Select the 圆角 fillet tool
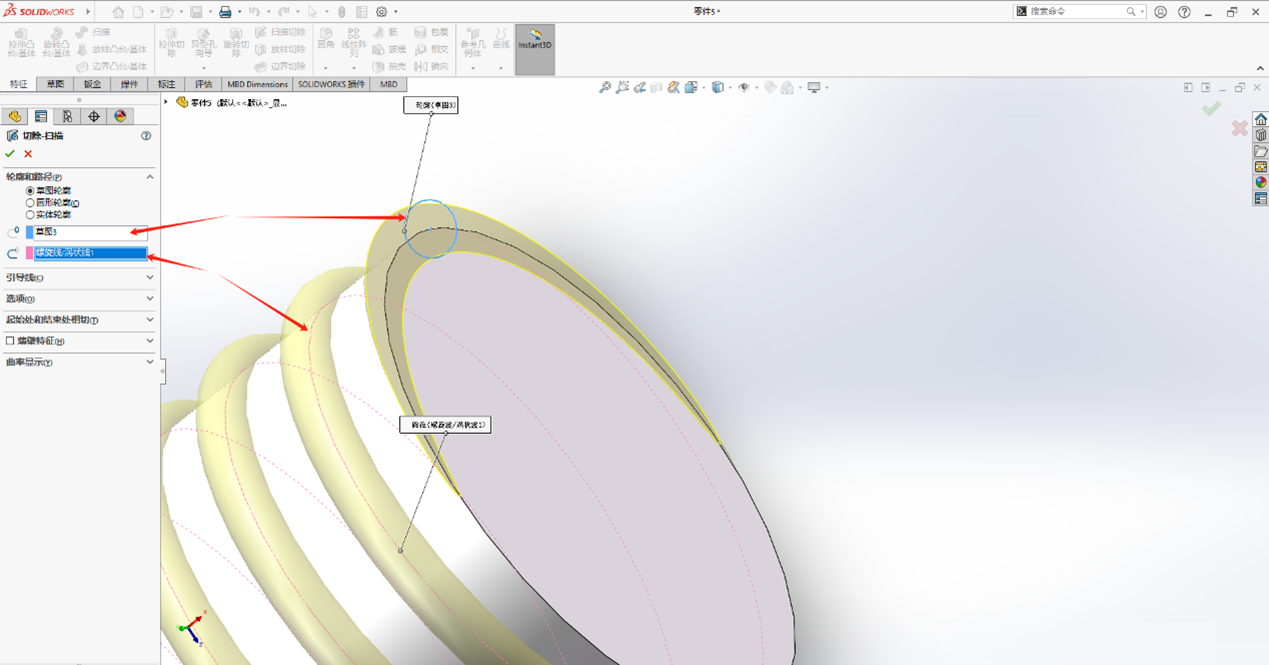 [324, 39]
